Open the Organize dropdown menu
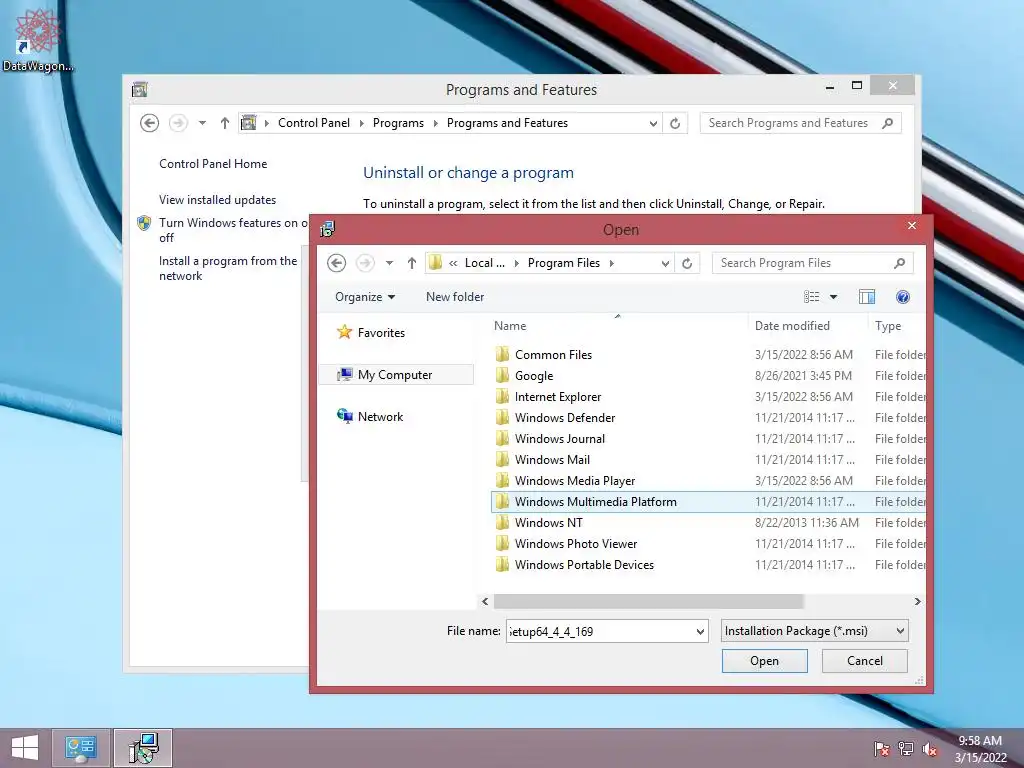The height and width of the screenshot is (768, 1024). 364,297
